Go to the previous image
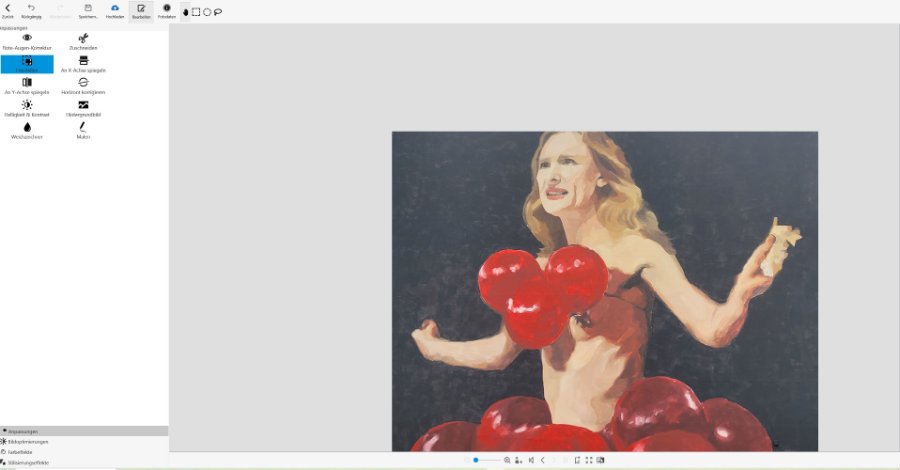 coord(542,460)
